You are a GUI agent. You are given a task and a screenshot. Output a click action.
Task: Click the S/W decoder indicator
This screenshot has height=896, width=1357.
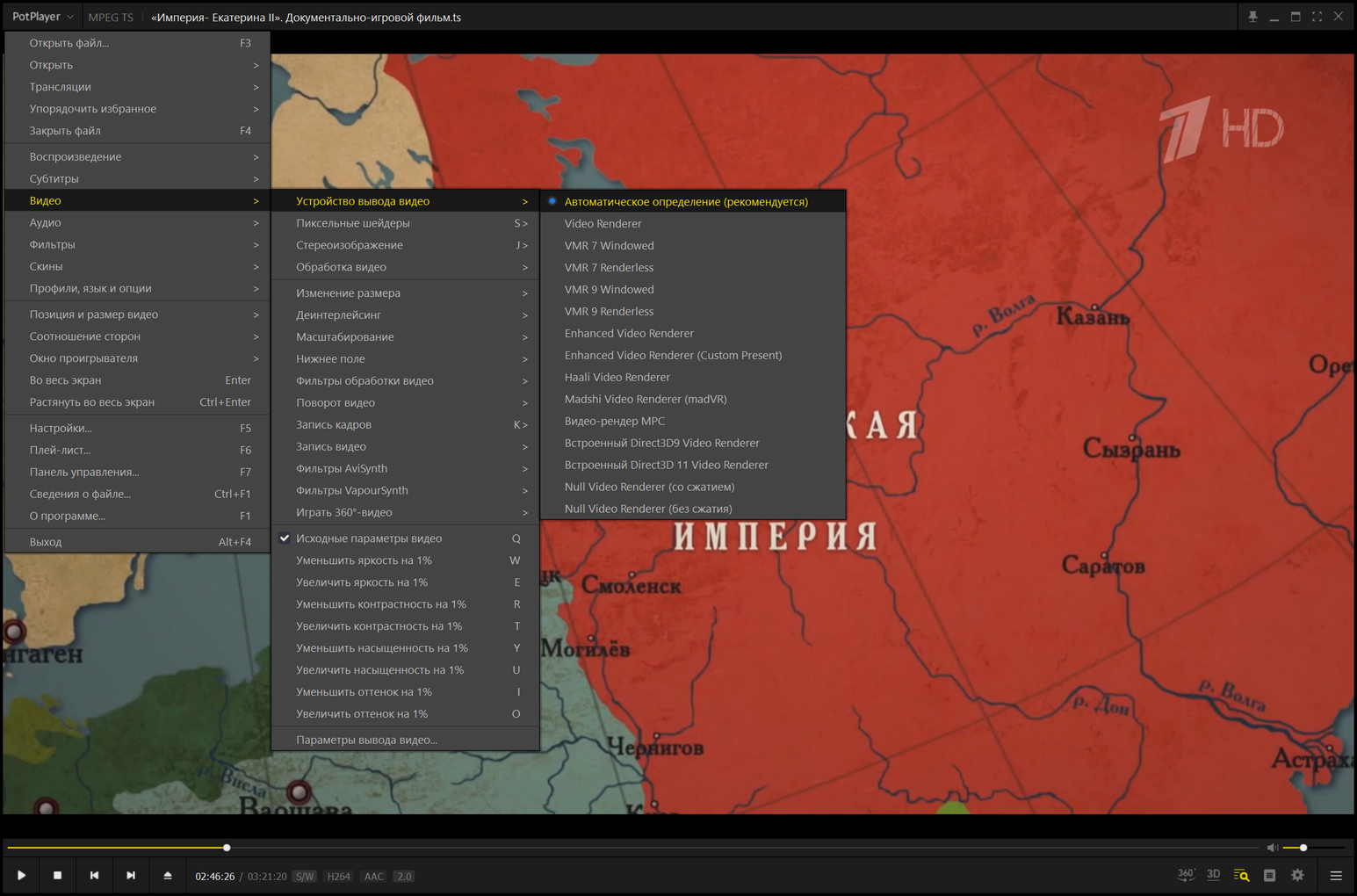tap(305, 877)
